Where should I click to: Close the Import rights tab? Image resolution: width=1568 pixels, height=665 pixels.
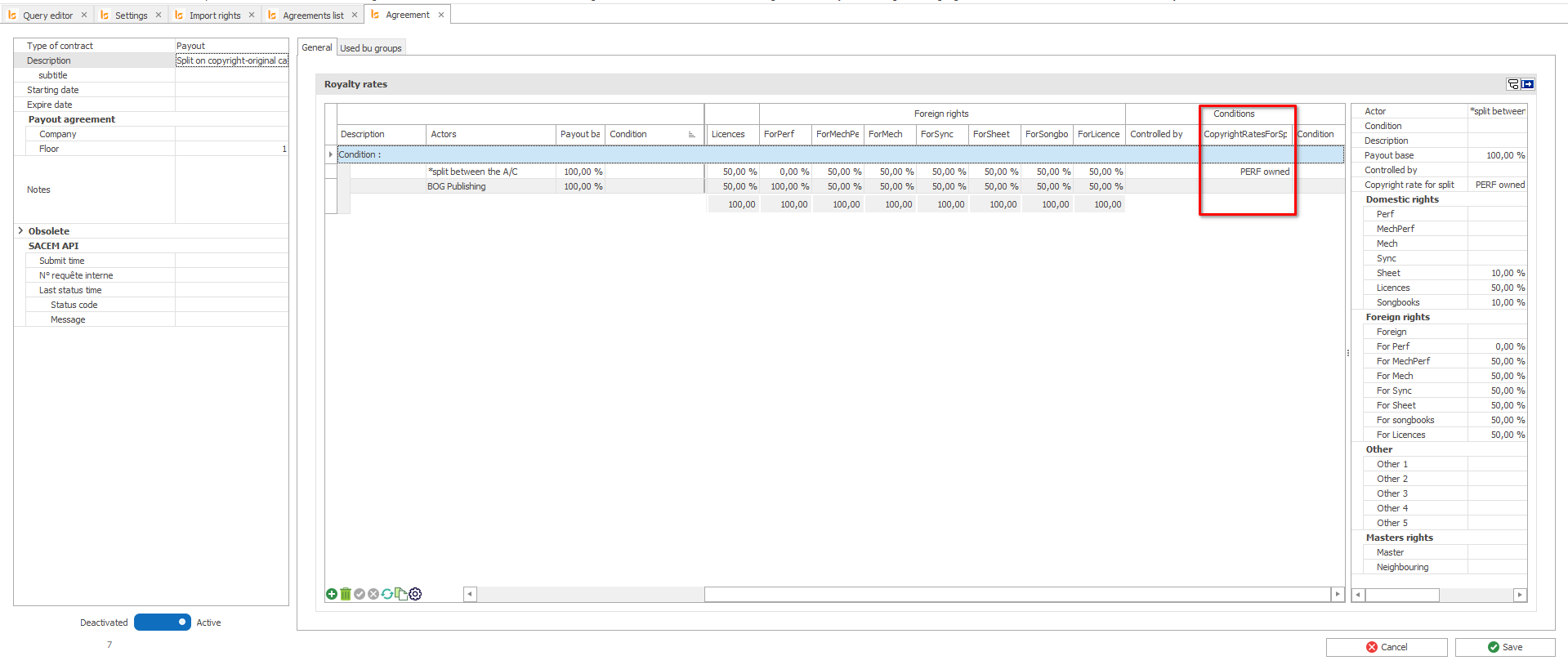[x=252, y=15]
